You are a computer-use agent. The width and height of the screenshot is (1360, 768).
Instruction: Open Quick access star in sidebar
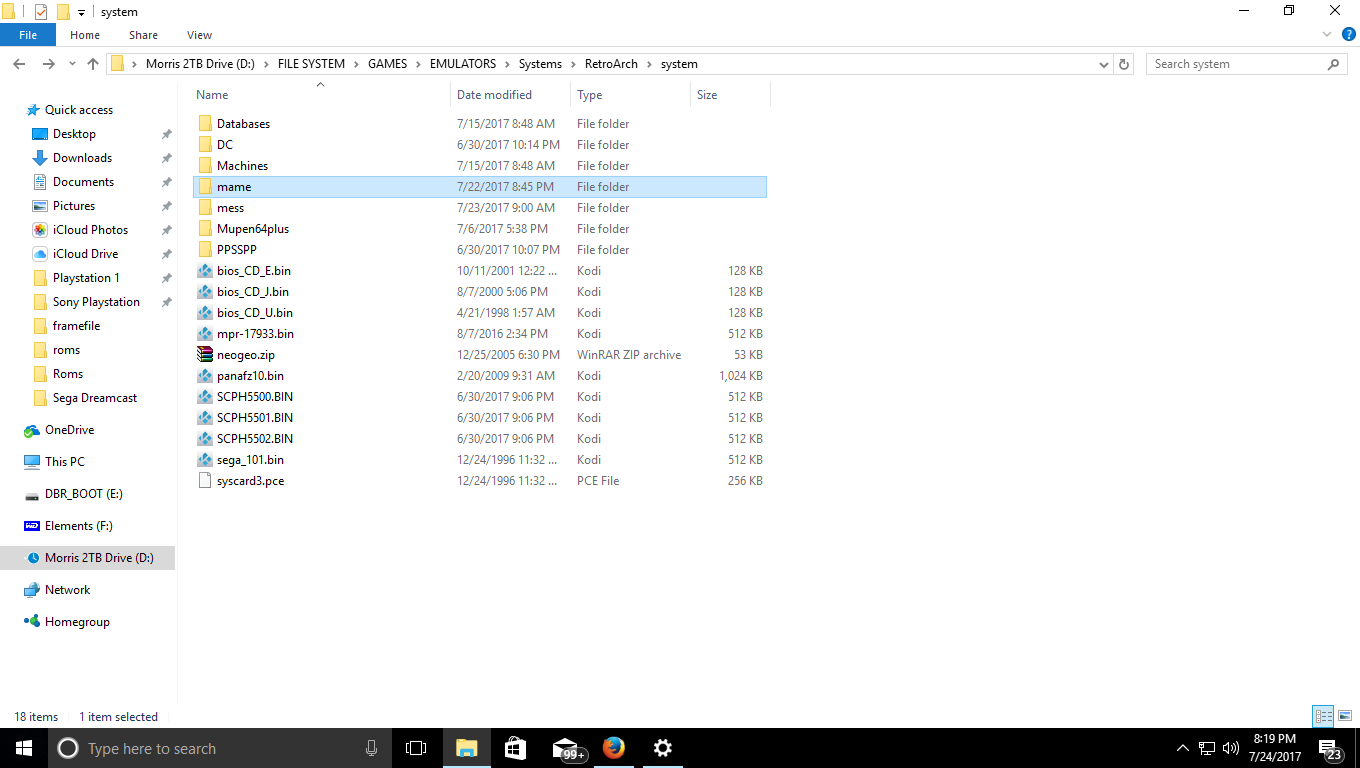pos(34,110)
